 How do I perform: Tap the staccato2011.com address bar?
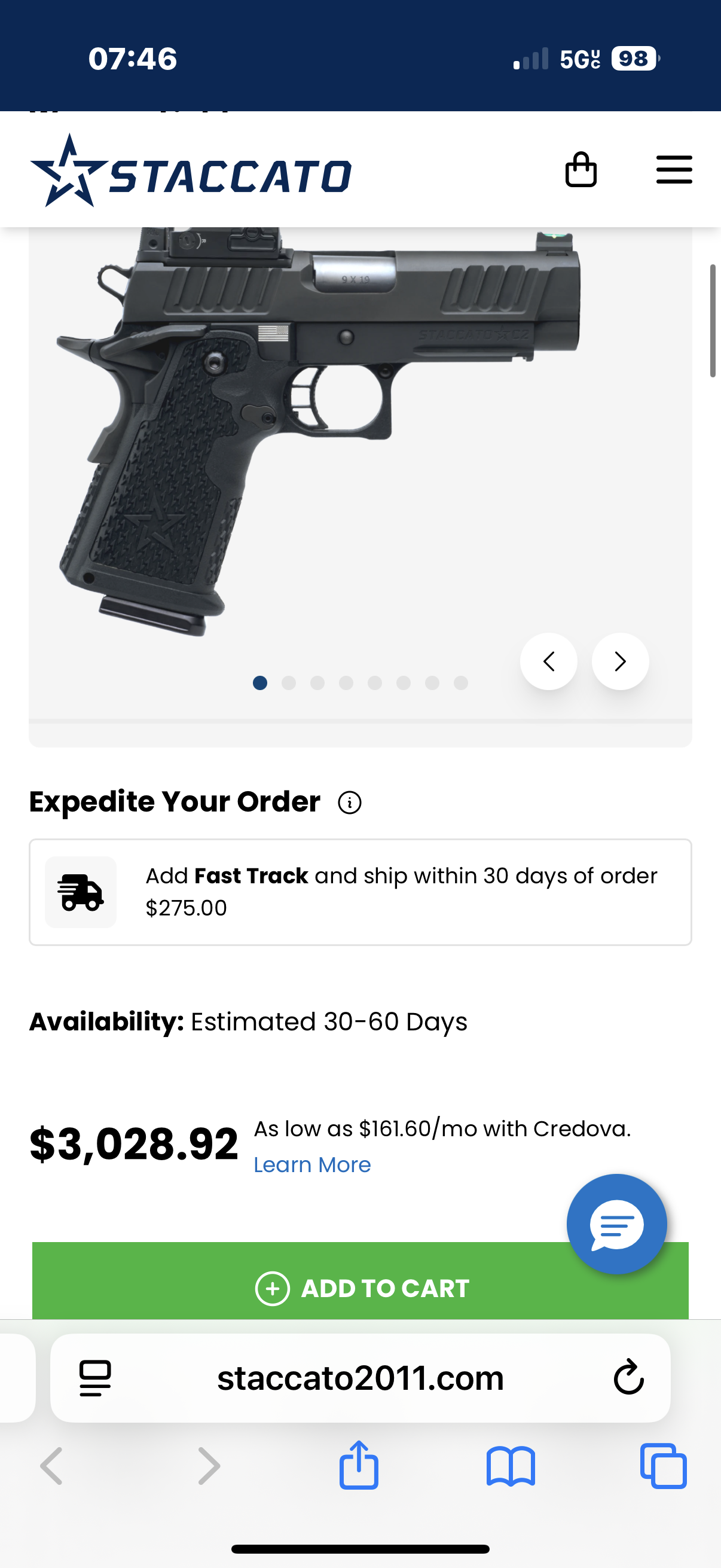click(x=360, y=1378)
